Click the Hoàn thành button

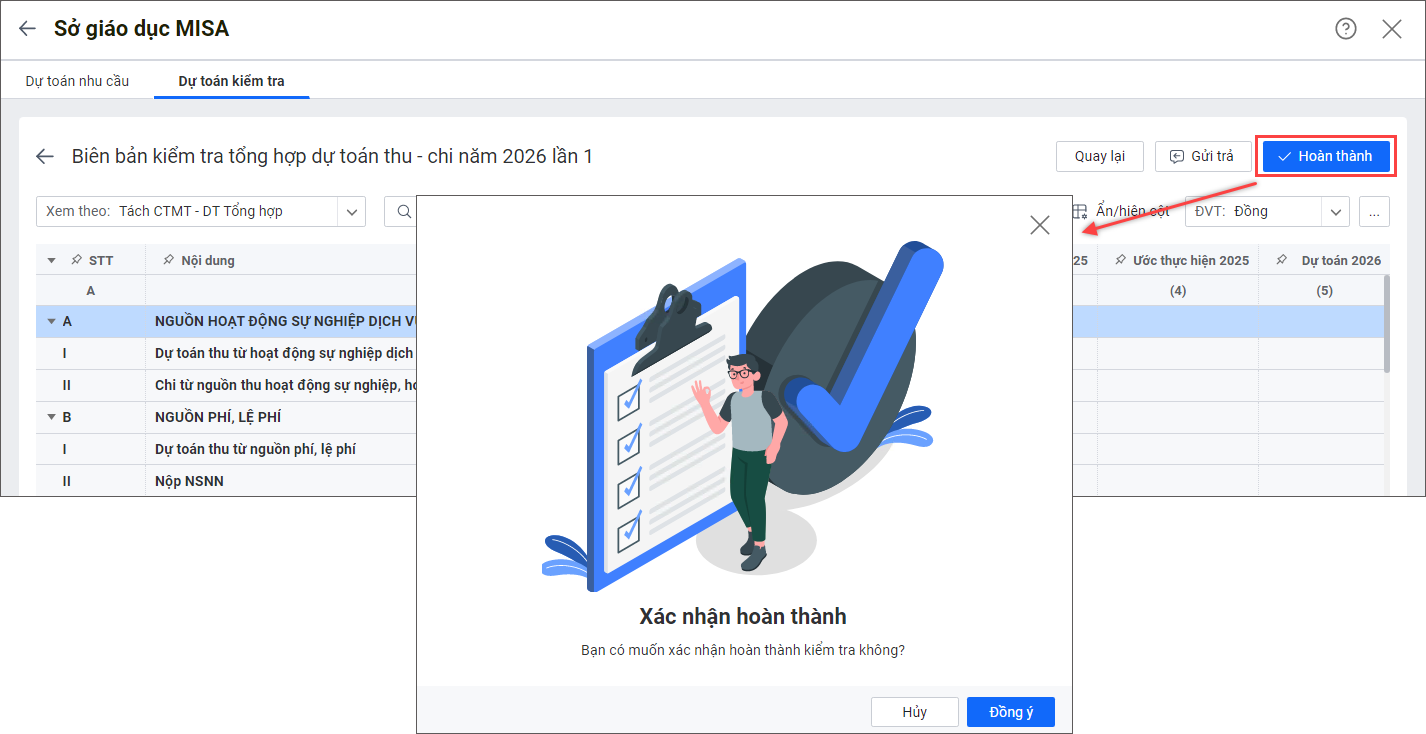[1325, 156]
